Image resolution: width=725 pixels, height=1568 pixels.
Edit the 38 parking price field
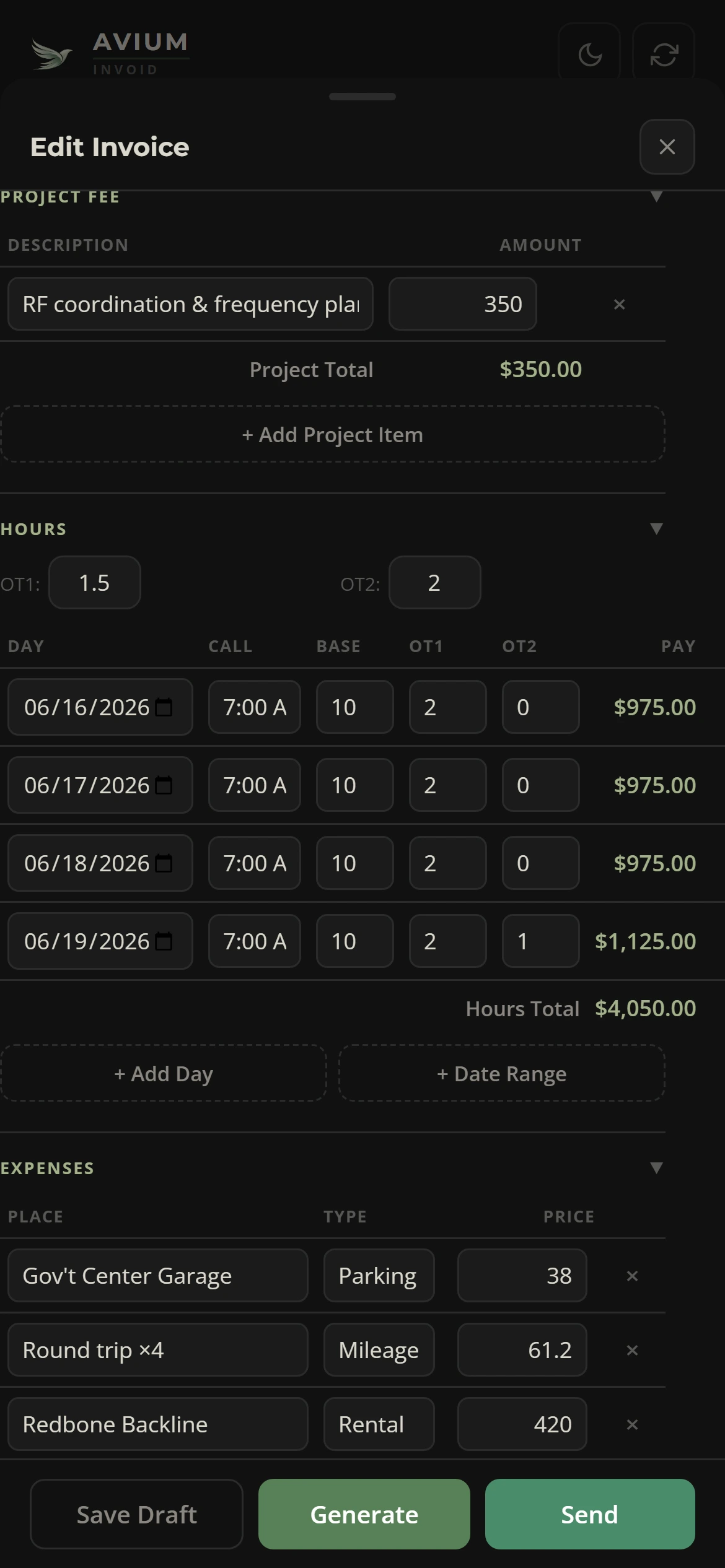tap(522, 1276)
